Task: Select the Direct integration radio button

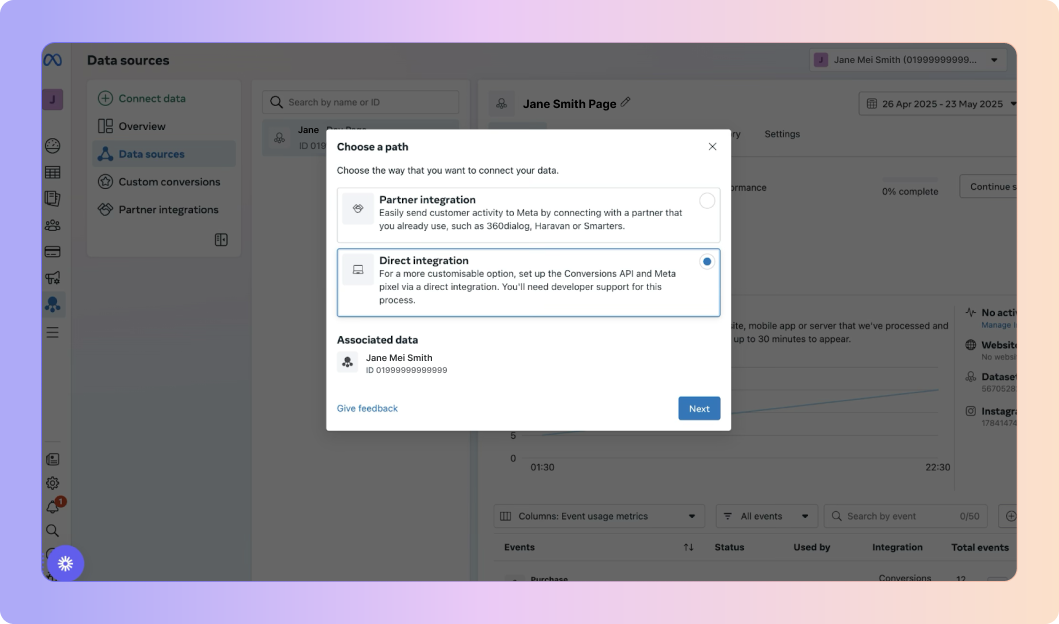Action: click(706, 261)
